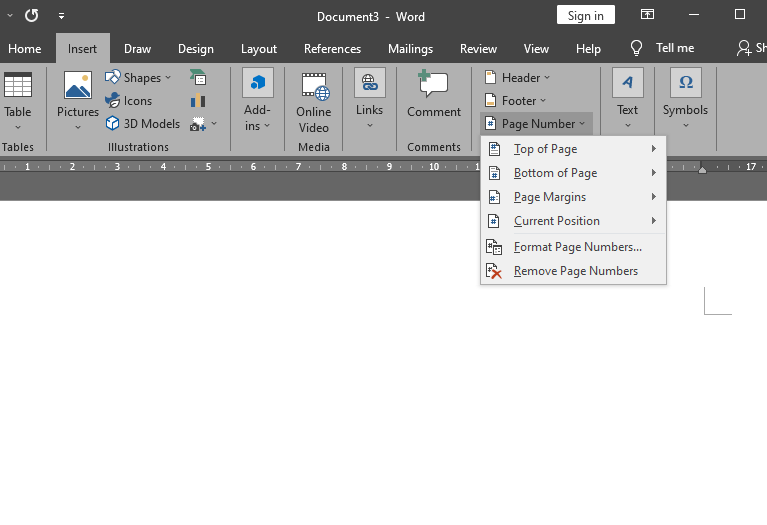Select Format Page Numbers option
The width and height of the screenshot is (767, 525).
tap(577, 247)
